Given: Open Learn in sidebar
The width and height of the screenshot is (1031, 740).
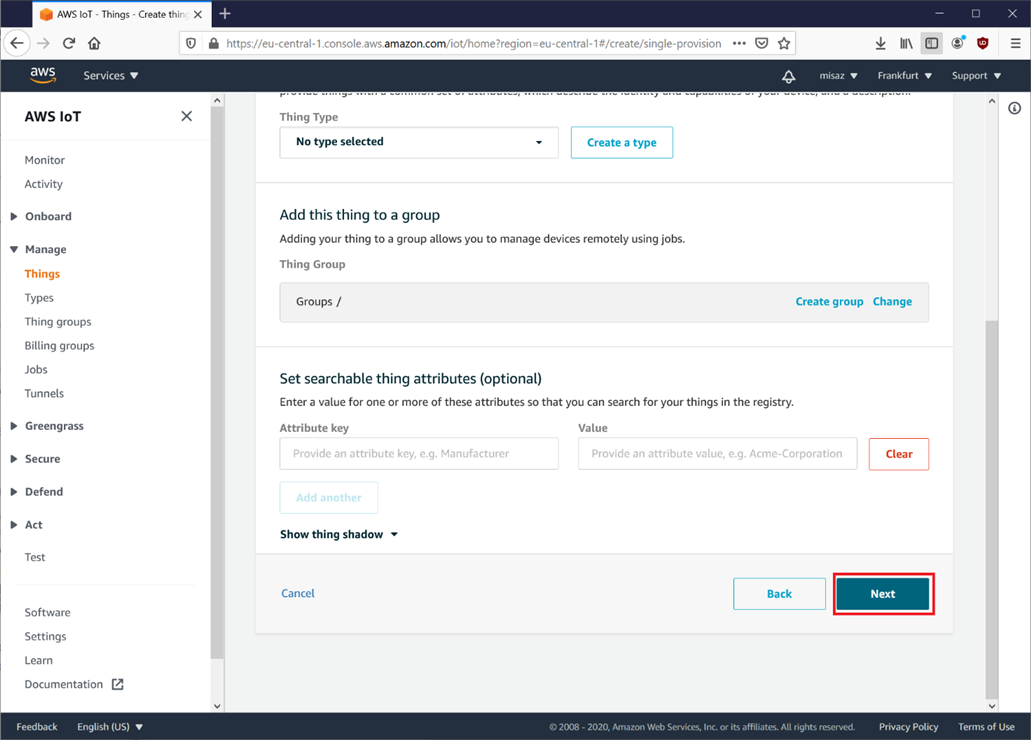Looking at the screenshot, I should pos(38,660).
